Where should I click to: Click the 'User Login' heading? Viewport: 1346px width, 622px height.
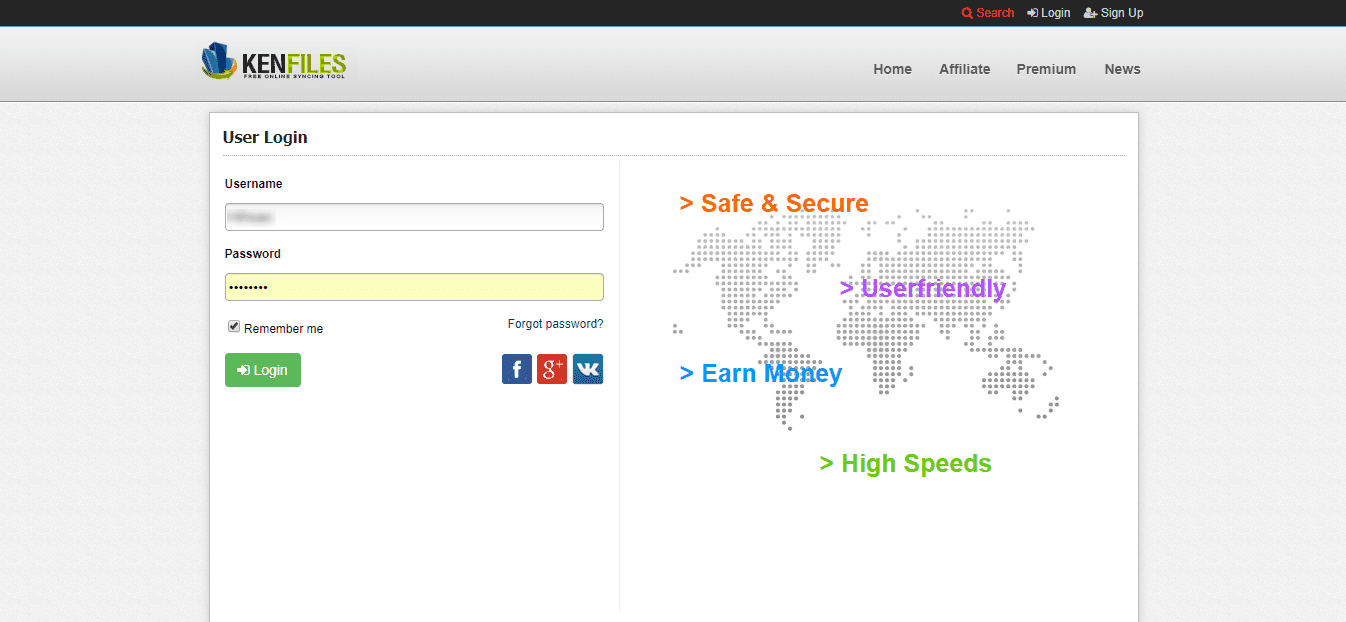265,137
